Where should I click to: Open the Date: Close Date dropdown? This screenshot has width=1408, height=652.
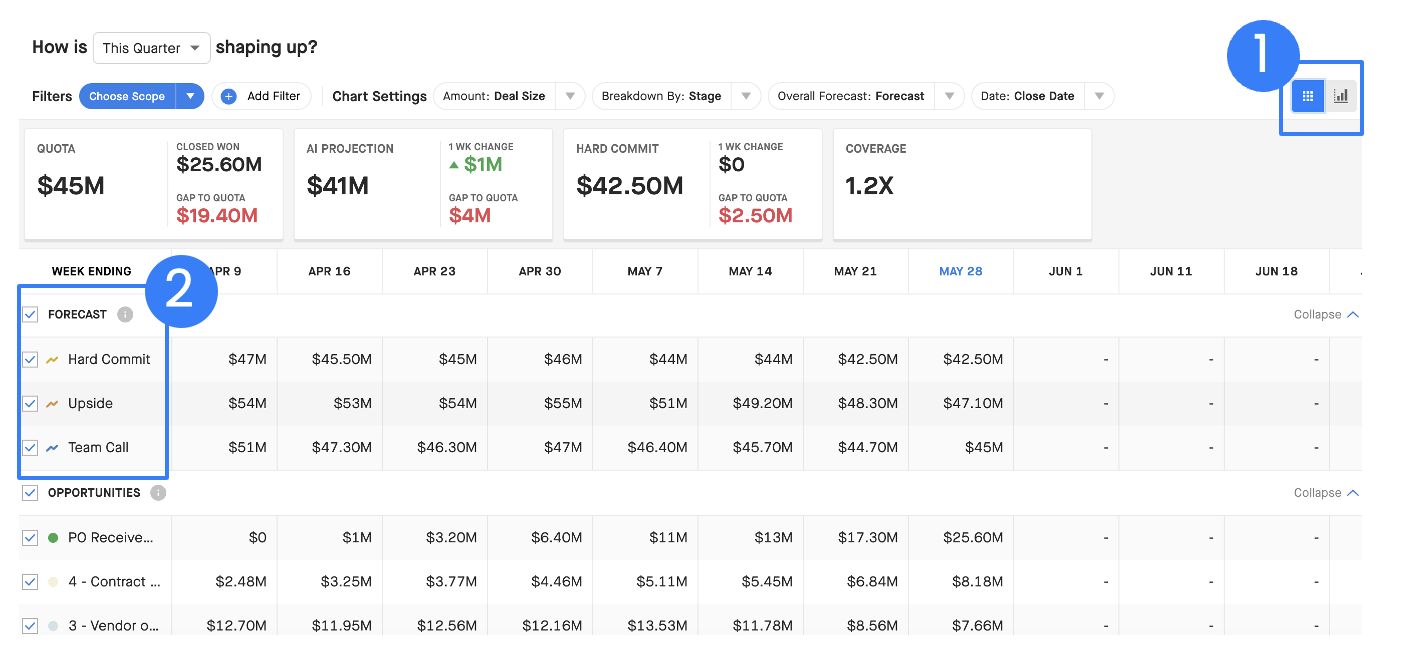[x=1042, y=96]
